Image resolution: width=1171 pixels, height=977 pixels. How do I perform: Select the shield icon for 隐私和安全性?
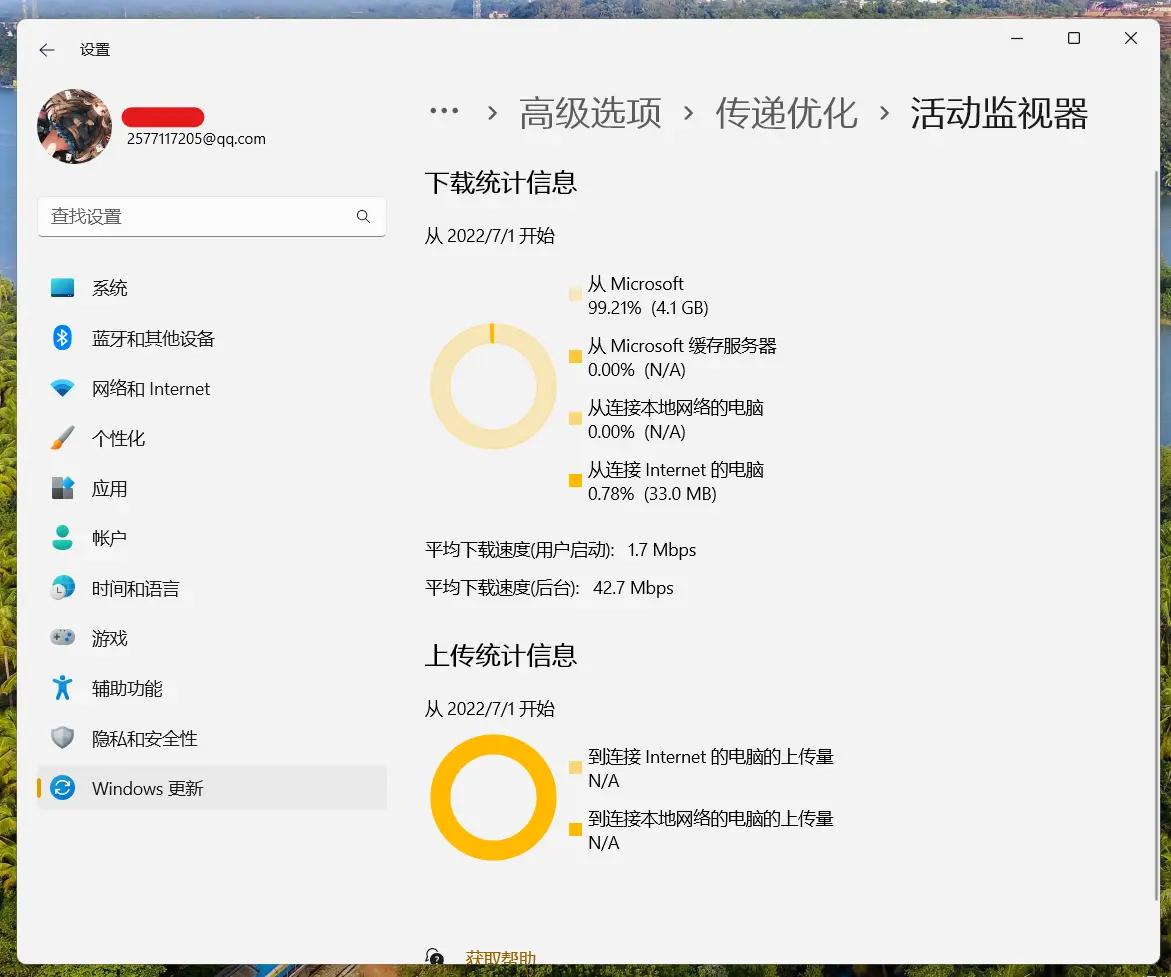62,738
